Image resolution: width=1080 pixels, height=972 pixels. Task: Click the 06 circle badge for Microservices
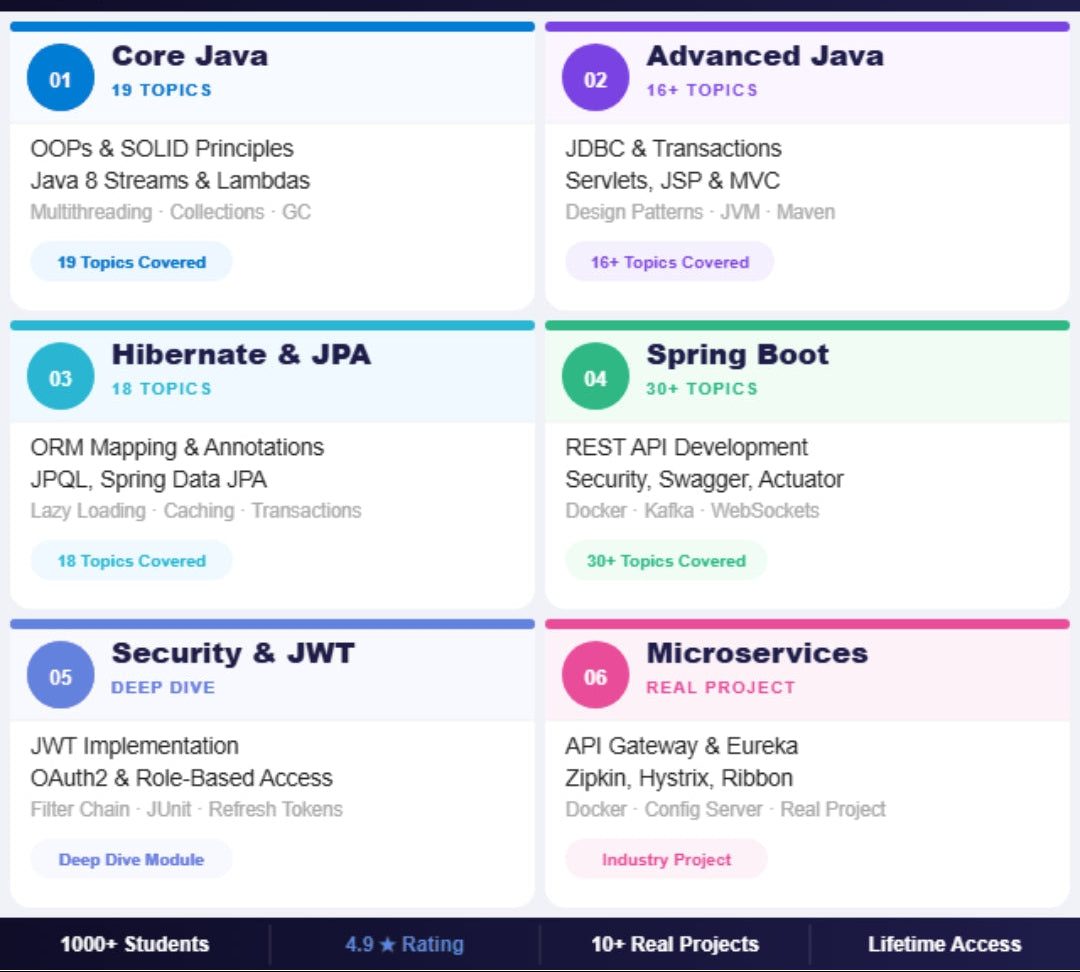[595, 675]
